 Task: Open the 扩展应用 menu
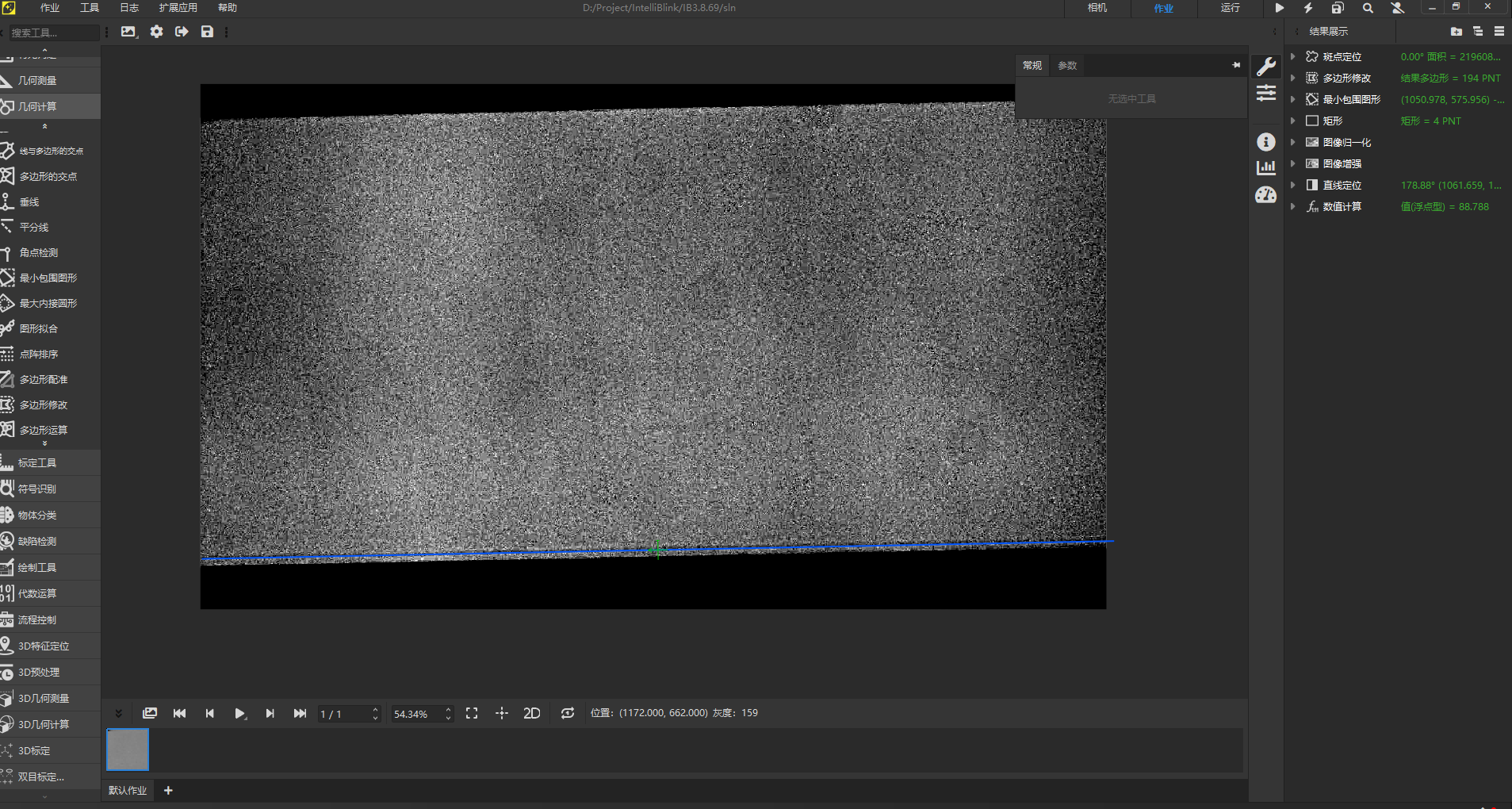178,8
